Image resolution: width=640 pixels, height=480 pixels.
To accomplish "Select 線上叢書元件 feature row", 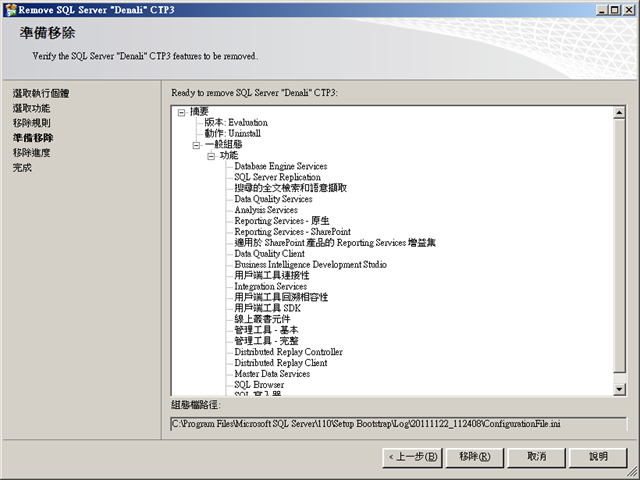I will [x=262, y=319].
